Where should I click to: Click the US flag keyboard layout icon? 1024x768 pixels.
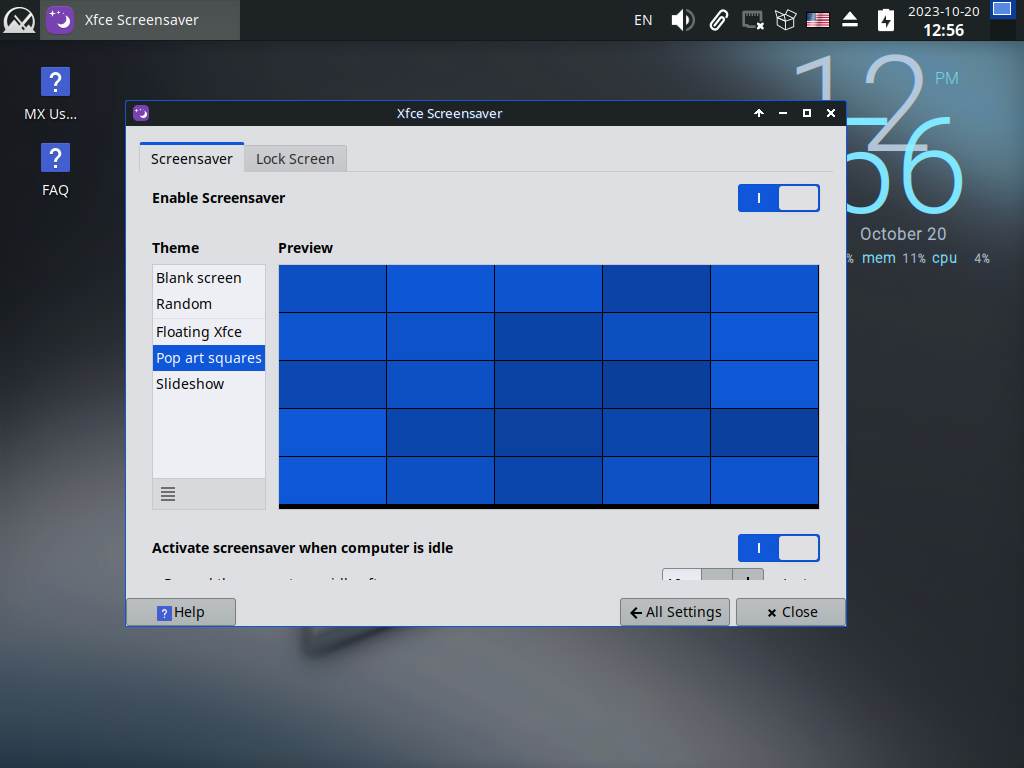[x=818, y=20]
